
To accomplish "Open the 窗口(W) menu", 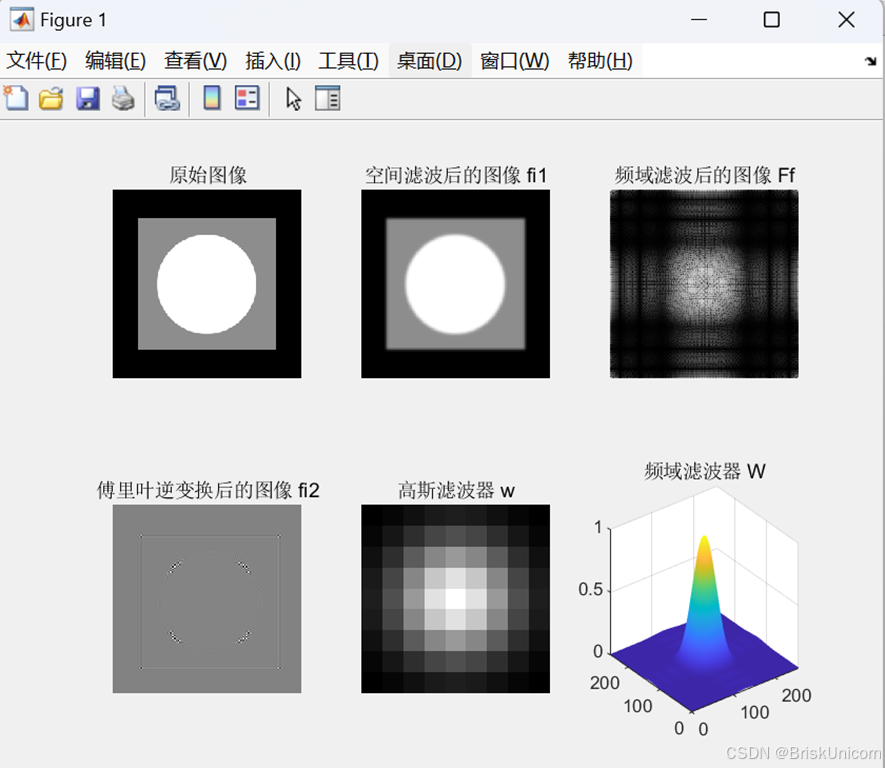I will tap(514, 61).
